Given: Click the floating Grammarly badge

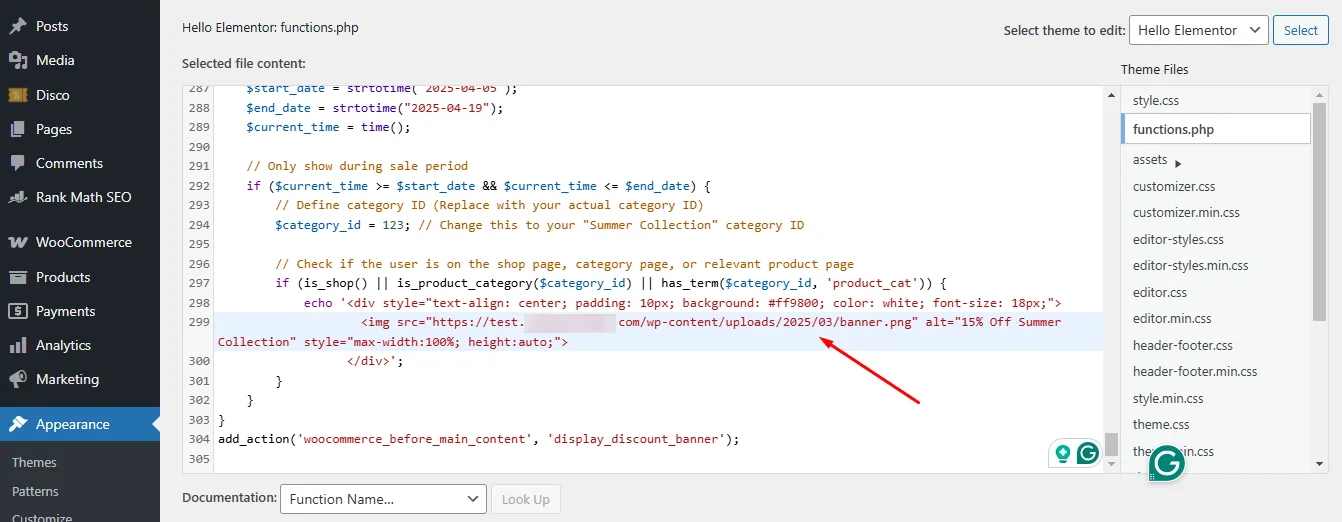Looking at the screenshot, I should click(1167, 463).
